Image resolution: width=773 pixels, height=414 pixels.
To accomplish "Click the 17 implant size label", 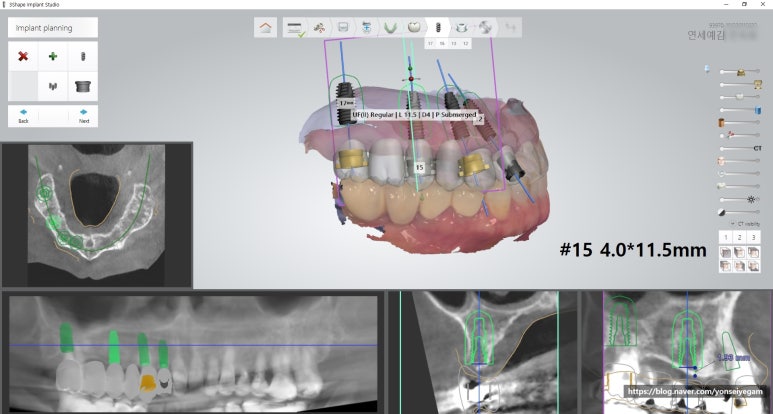I will pos(347,103).
